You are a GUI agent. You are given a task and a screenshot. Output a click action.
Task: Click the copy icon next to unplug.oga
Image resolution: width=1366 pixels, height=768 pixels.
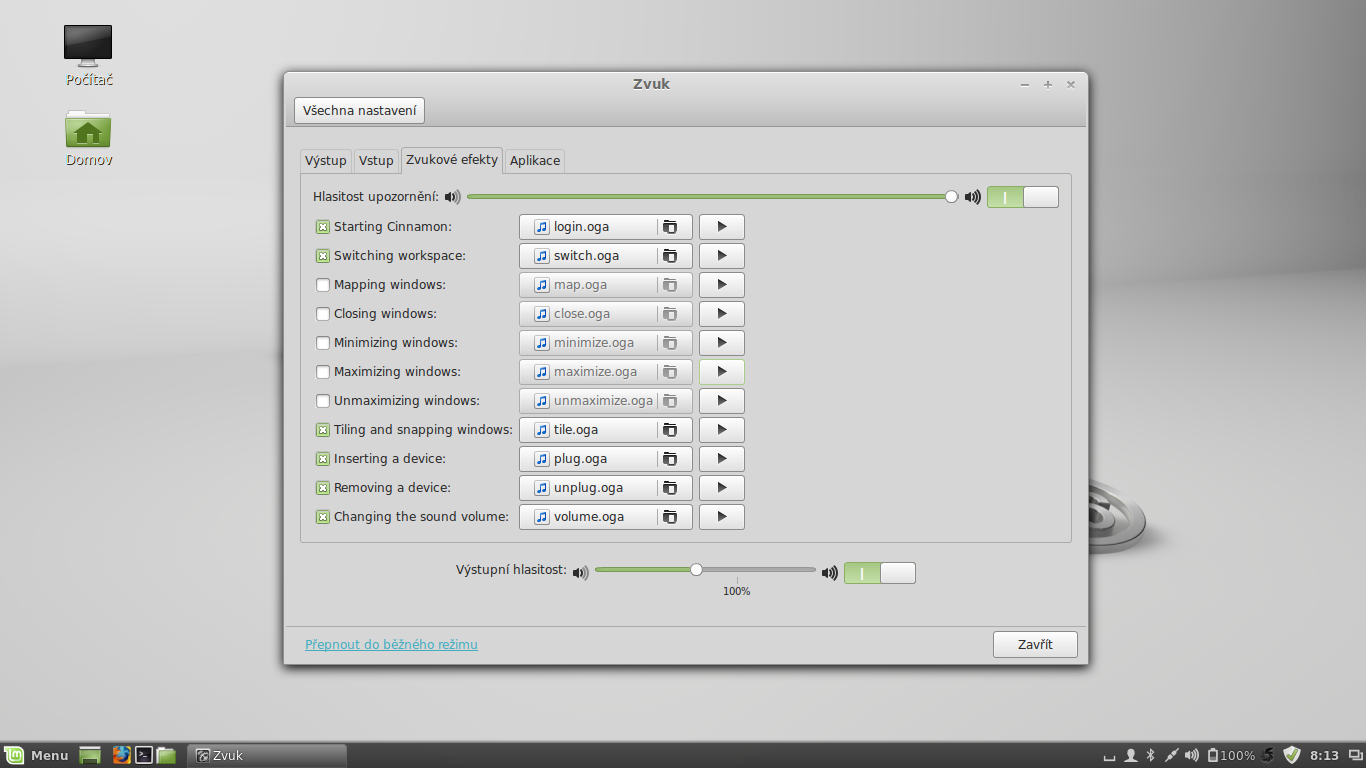point(671,487)
